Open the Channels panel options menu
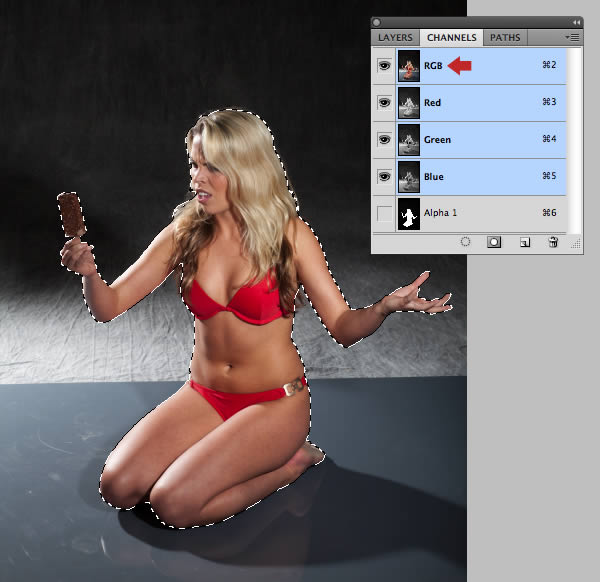The width and height of the screenshot is (600, 582). point(572,37)
